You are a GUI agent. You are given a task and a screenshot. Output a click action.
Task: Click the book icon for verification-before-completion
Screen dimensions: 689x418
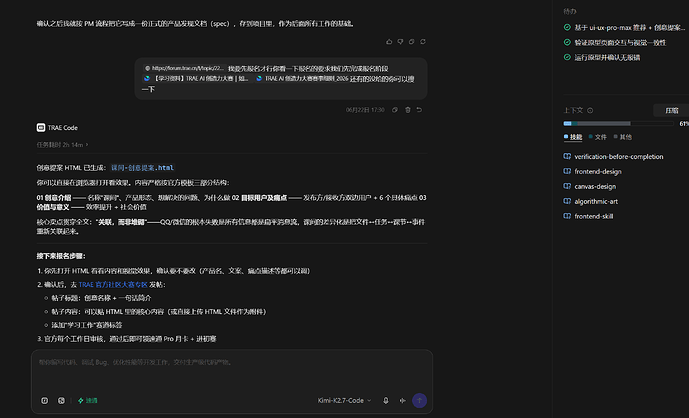(x=567, y=156)
